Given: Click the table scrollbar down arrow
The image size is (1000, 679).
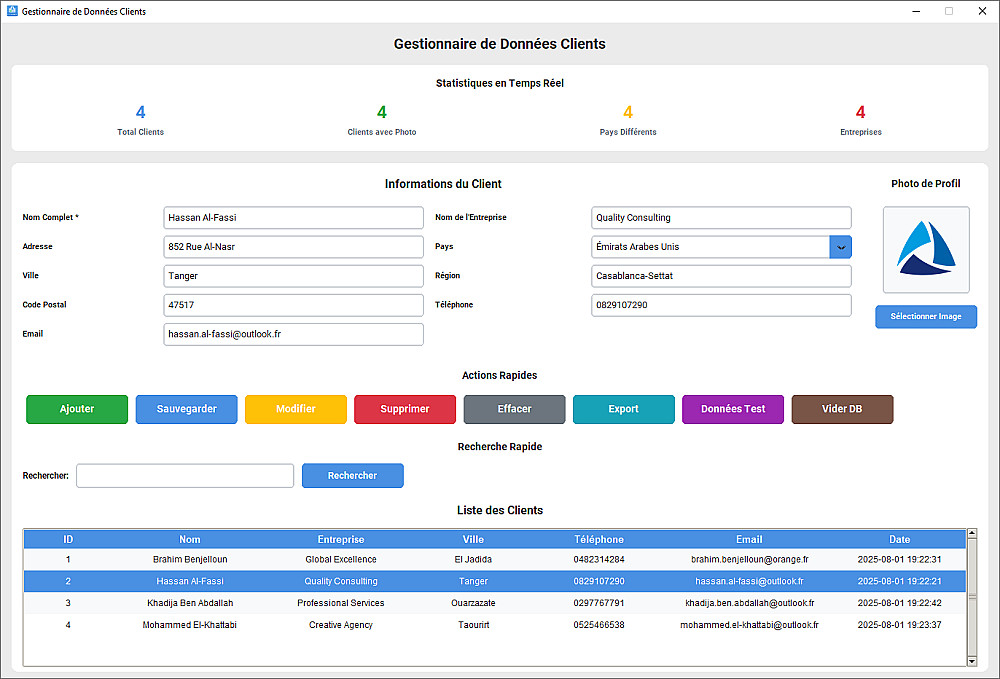Looking at the screenshot, I should (972, 660).
